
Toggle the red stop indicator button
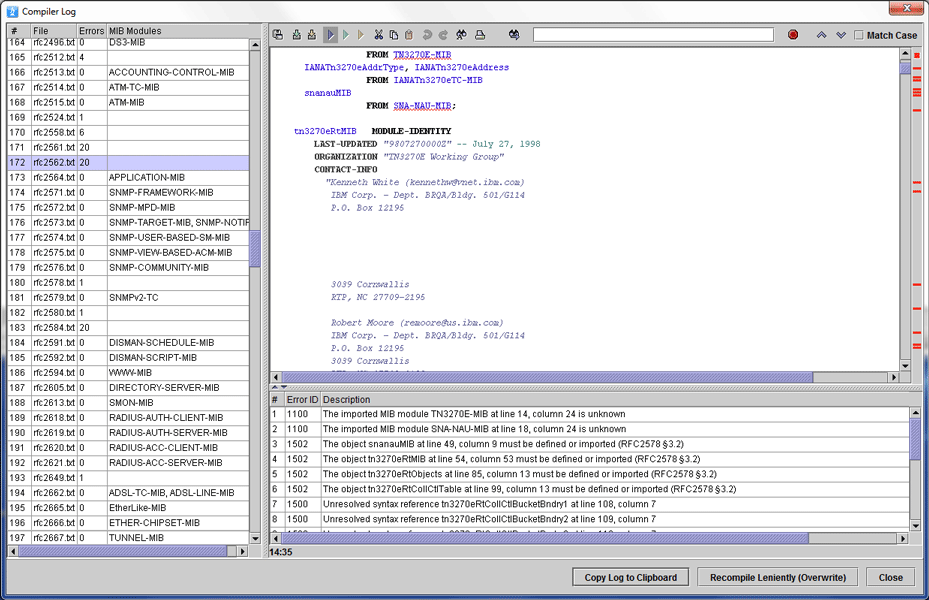792,33
